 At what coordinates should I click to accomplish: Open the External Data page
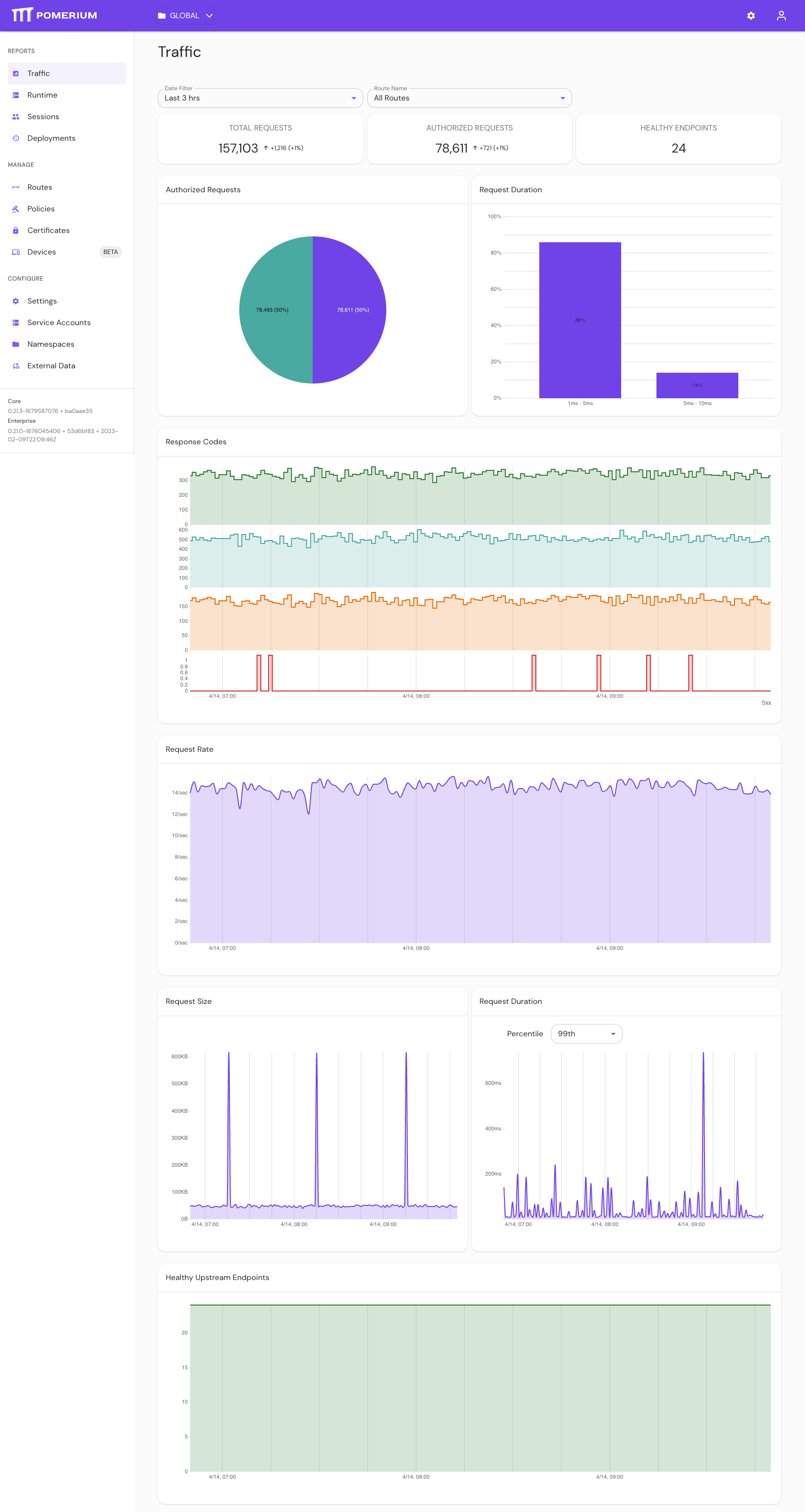(67, 366)
